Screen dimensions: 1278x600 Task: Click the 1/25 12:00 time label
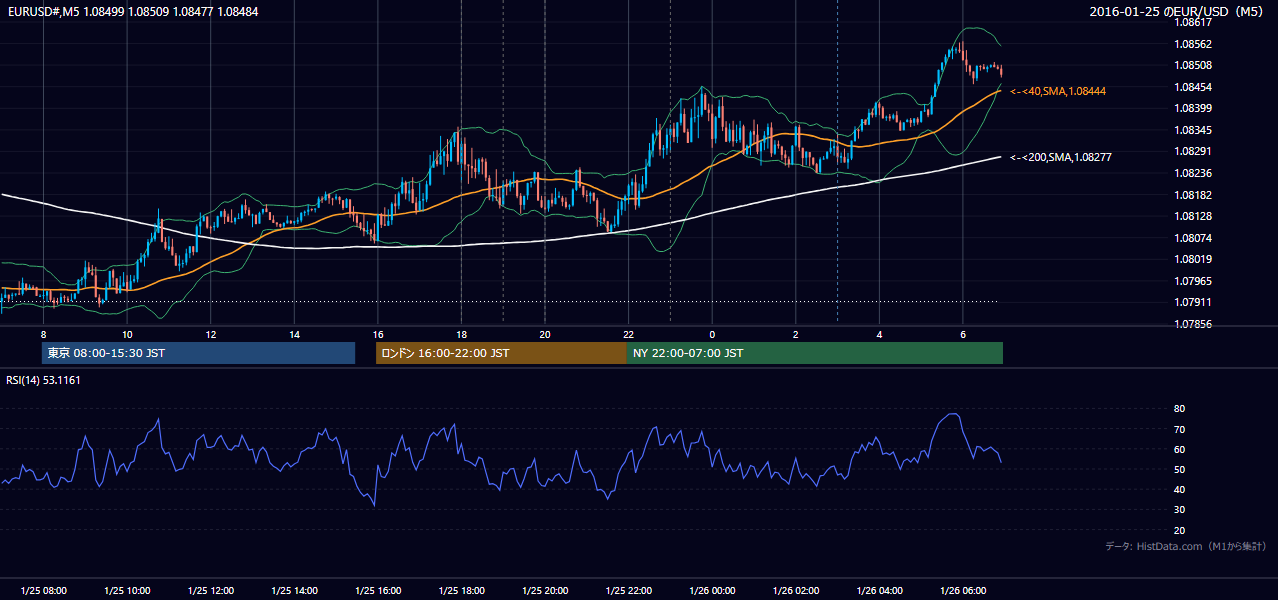pyautogui.click(x=211, y=591)
